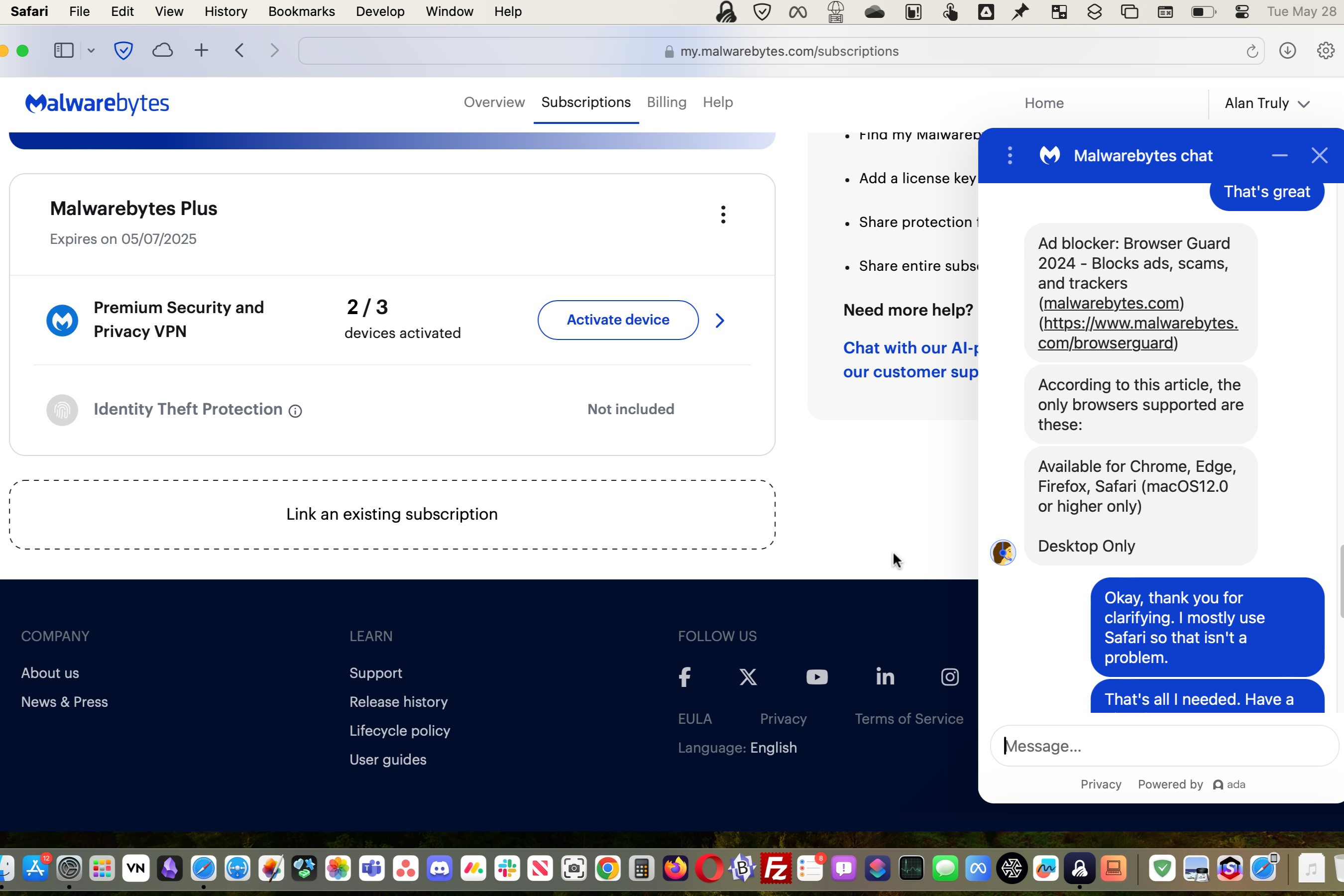The image size is (1344, 896).
Task: Navigate to the Billing tab
Action: 665,102
